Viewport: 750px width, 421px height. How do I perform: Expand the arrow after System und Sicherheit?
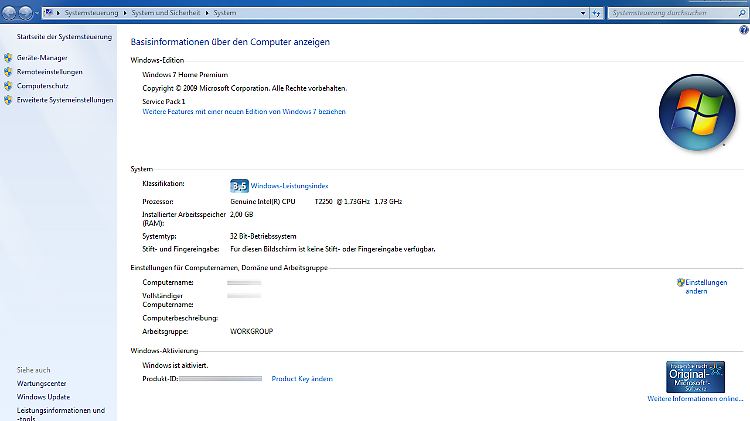tap(205, 14)
